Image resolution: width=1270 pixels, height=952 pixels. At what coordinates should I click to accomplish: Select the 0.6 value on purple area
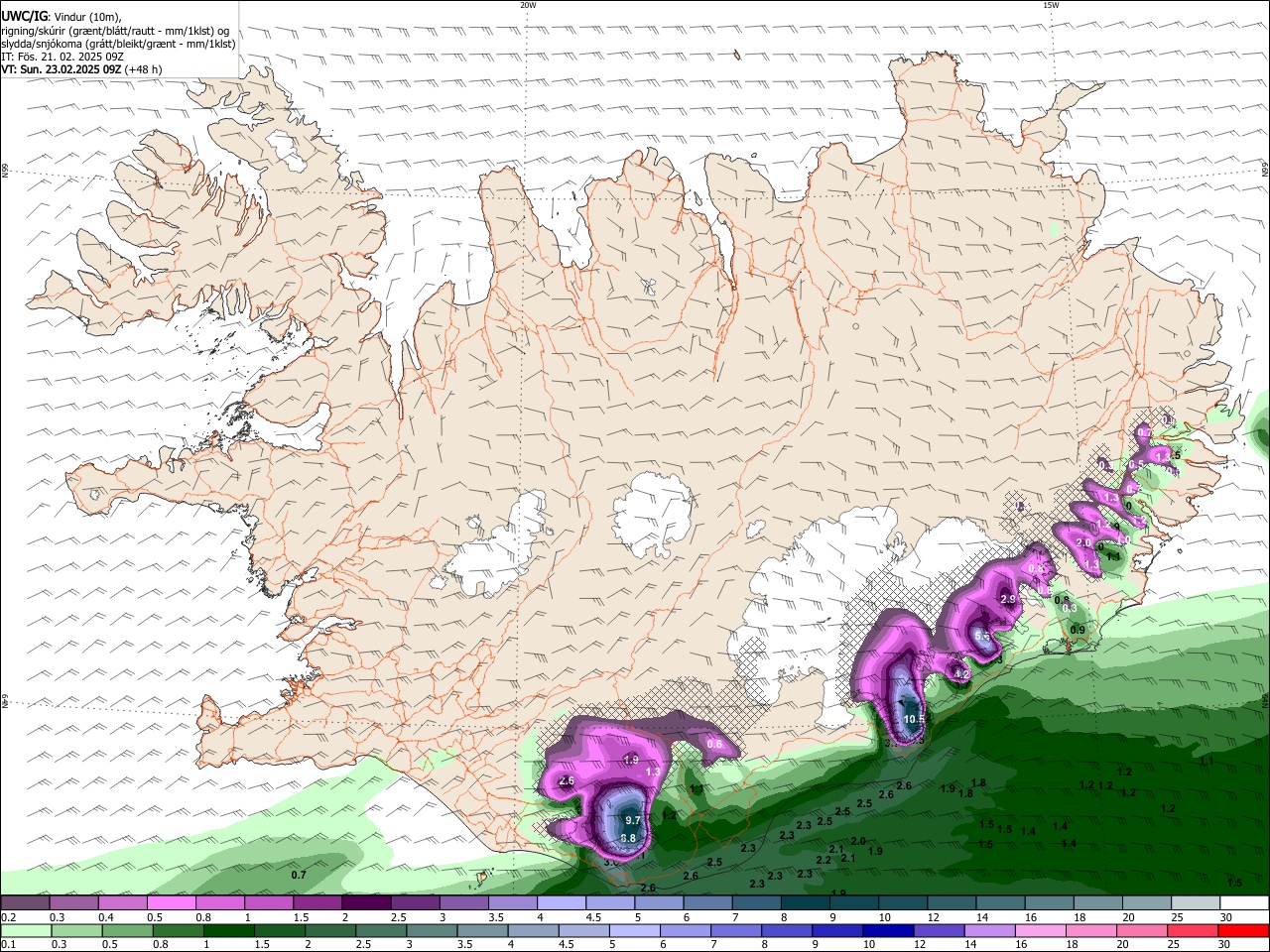[x=713, y=744]
